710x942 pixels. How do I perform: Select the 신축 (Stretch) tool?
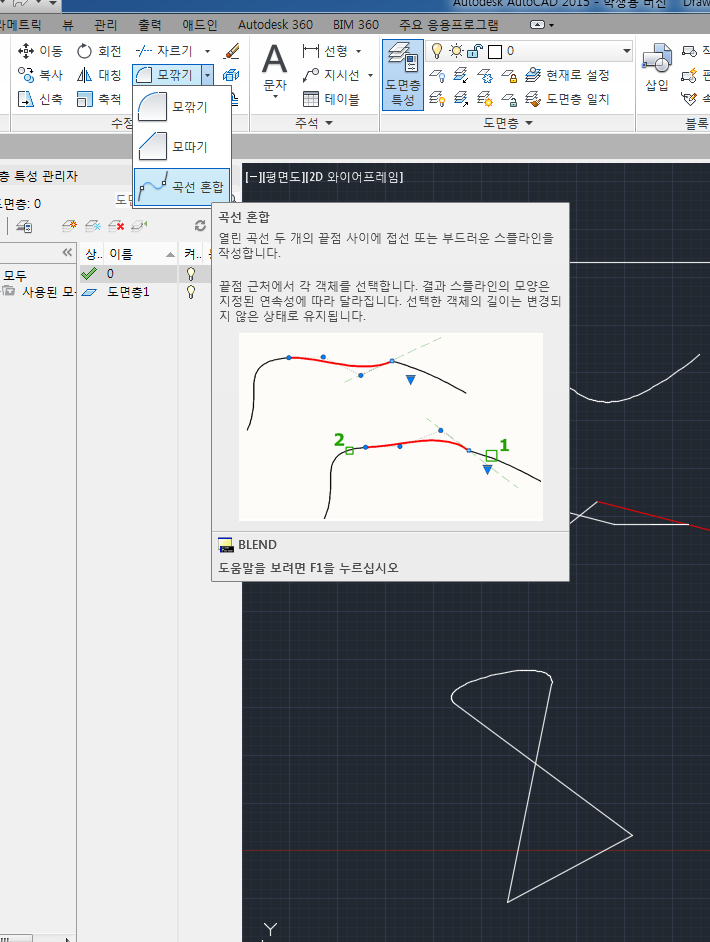click(40, 99)
